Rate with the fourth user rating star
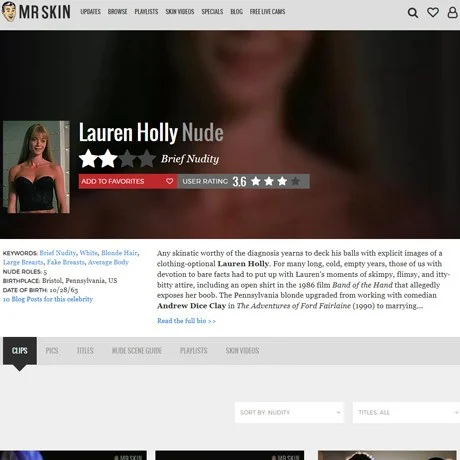460x460 pixels. tap(295, 181)
